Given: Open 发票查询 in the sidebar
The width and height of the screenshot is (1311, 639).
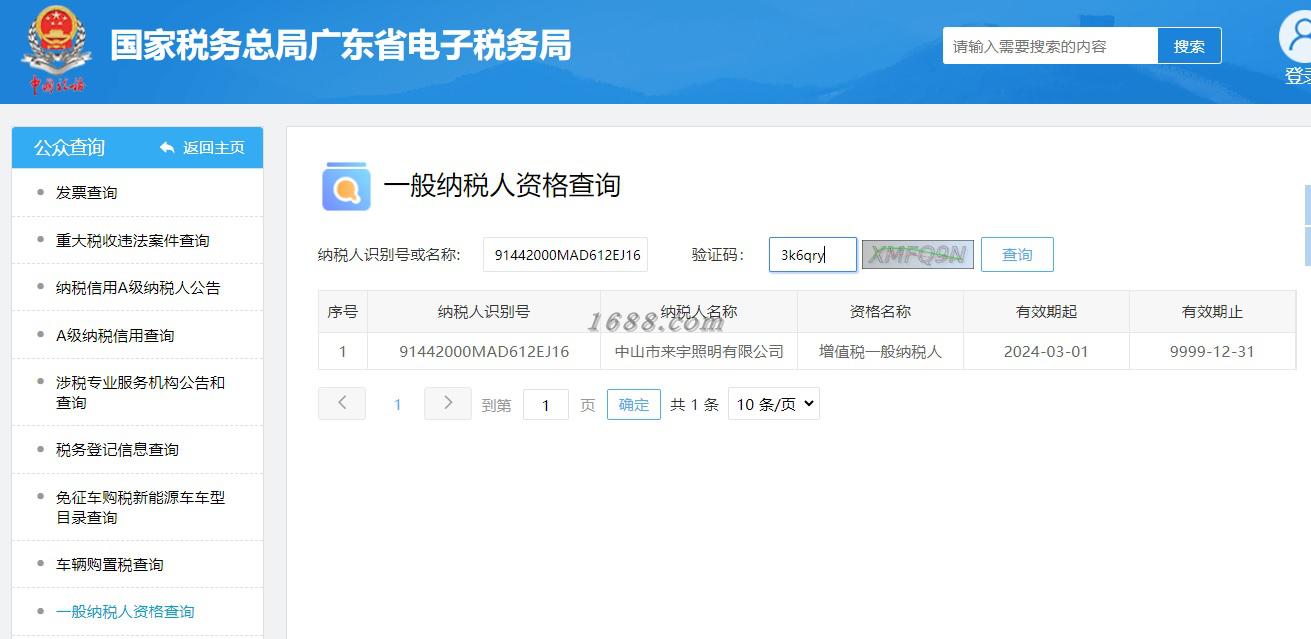Looking at the screenshot, I should pos(86,193).
